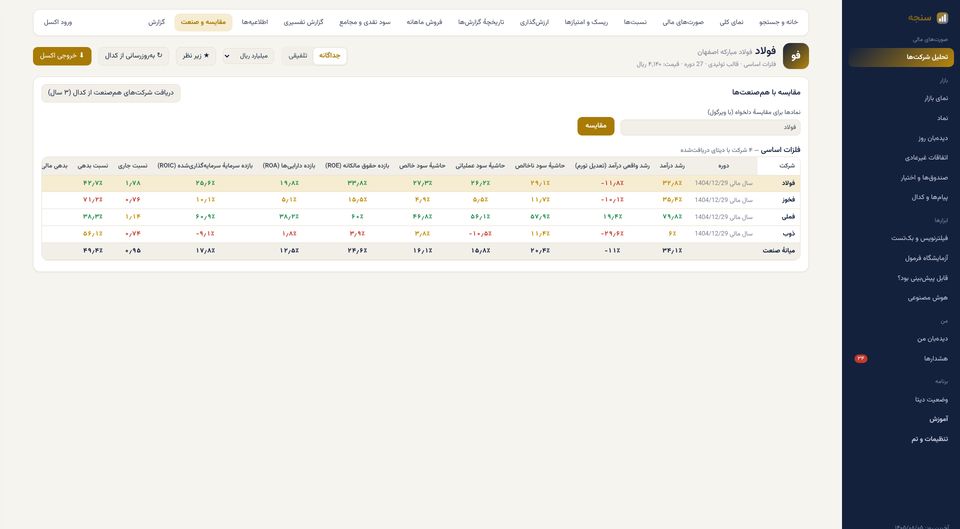The width and height of the screenshot is (960, 529).
Task: Open the خانه و جستجو tab
Action: pos(779,22)
